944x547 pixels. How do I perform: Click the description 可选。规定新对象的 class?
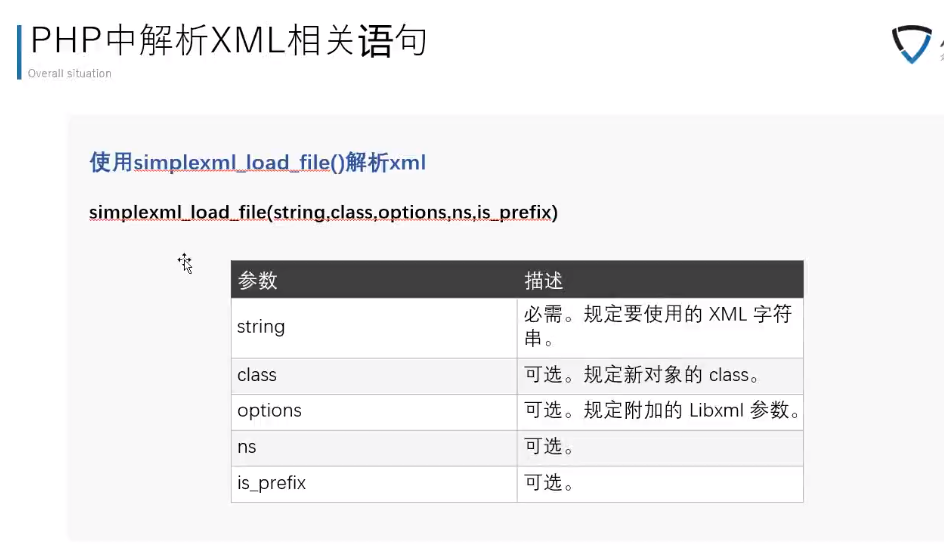tap(642, 375)
